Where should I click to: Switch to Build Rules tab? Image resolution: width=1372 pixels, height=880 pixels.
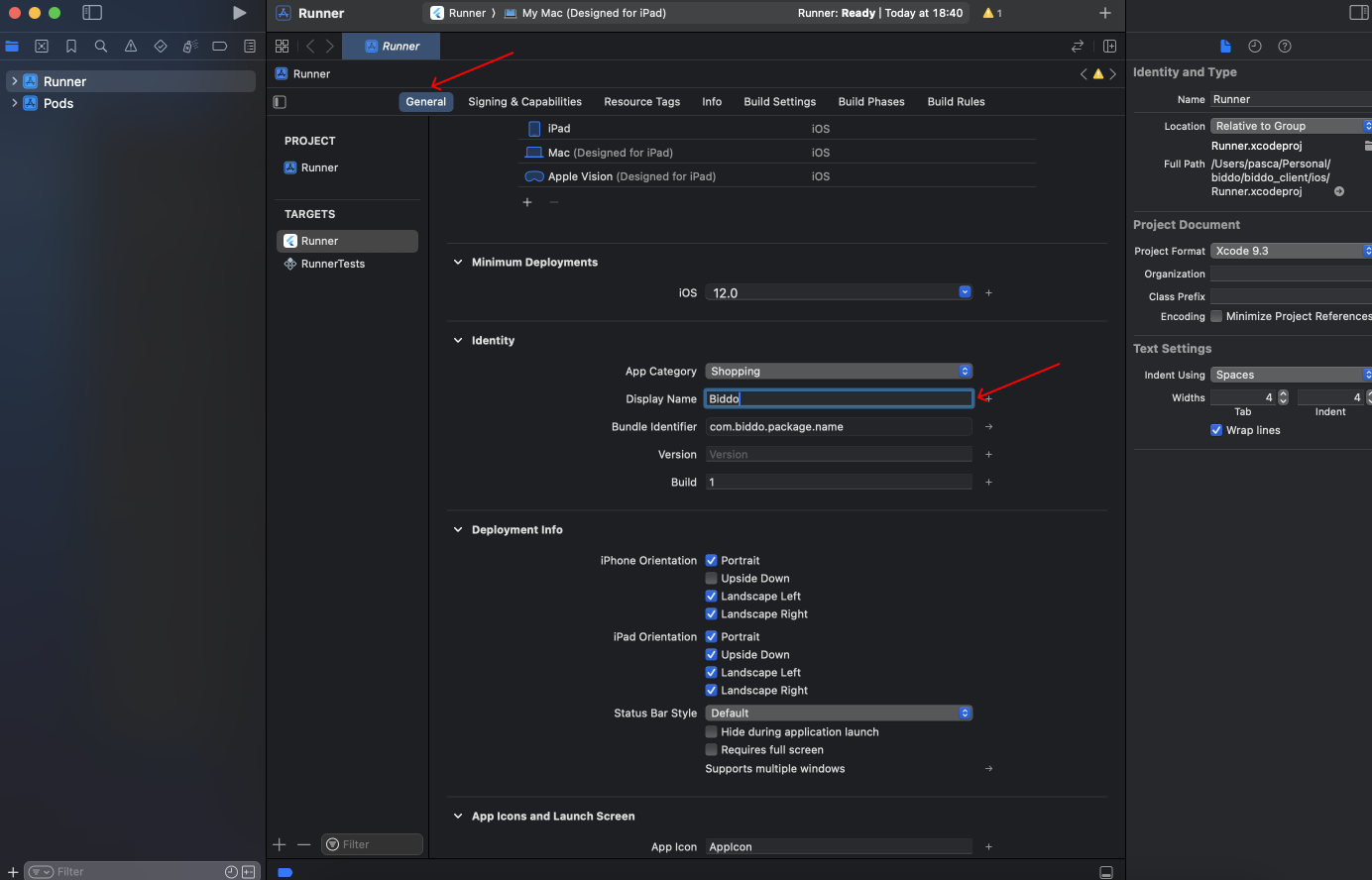(x=957, y=102)
